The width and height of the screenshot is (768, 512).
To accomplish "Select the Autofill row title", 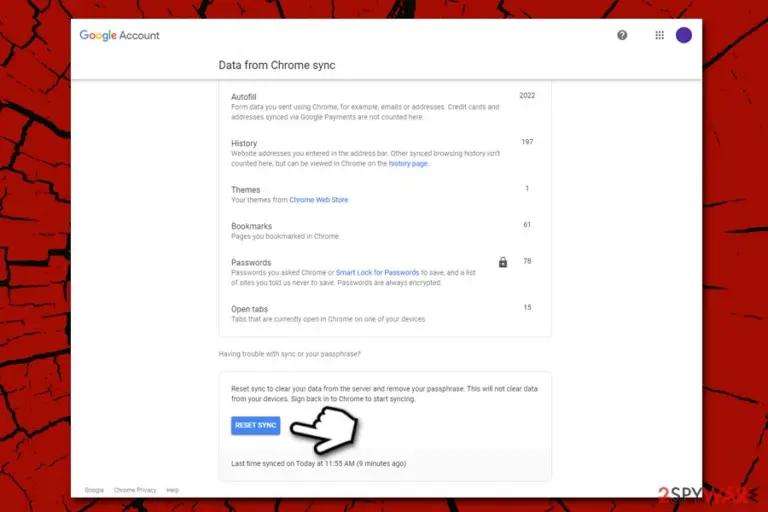I will (243, 97).
